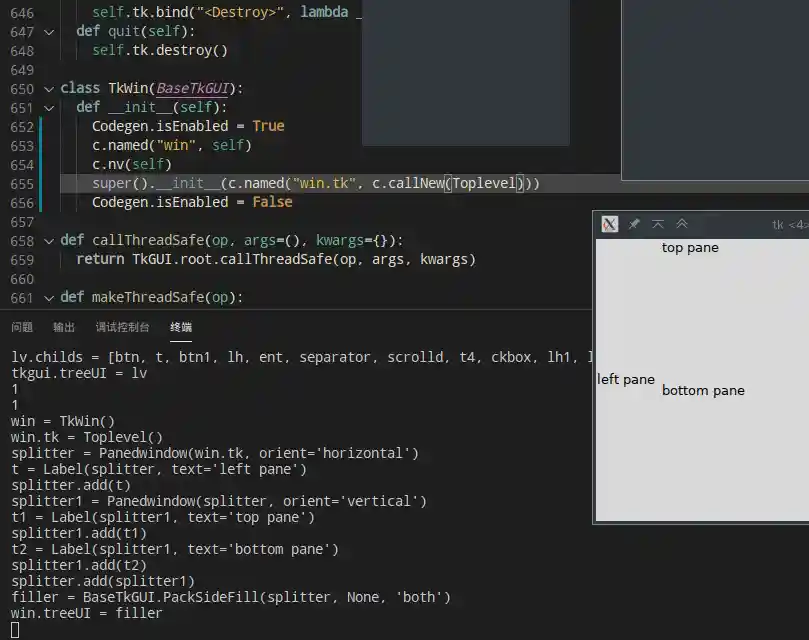Select the 终端 panel tab
This screenshot has height=640, width=809.
(181, 327)
